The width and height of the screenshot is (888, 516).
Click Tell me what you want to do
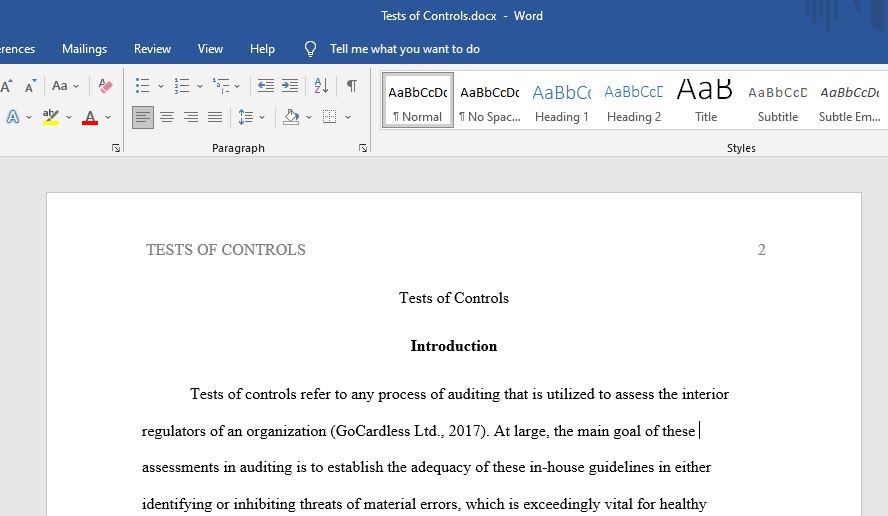tap(405, 49)
